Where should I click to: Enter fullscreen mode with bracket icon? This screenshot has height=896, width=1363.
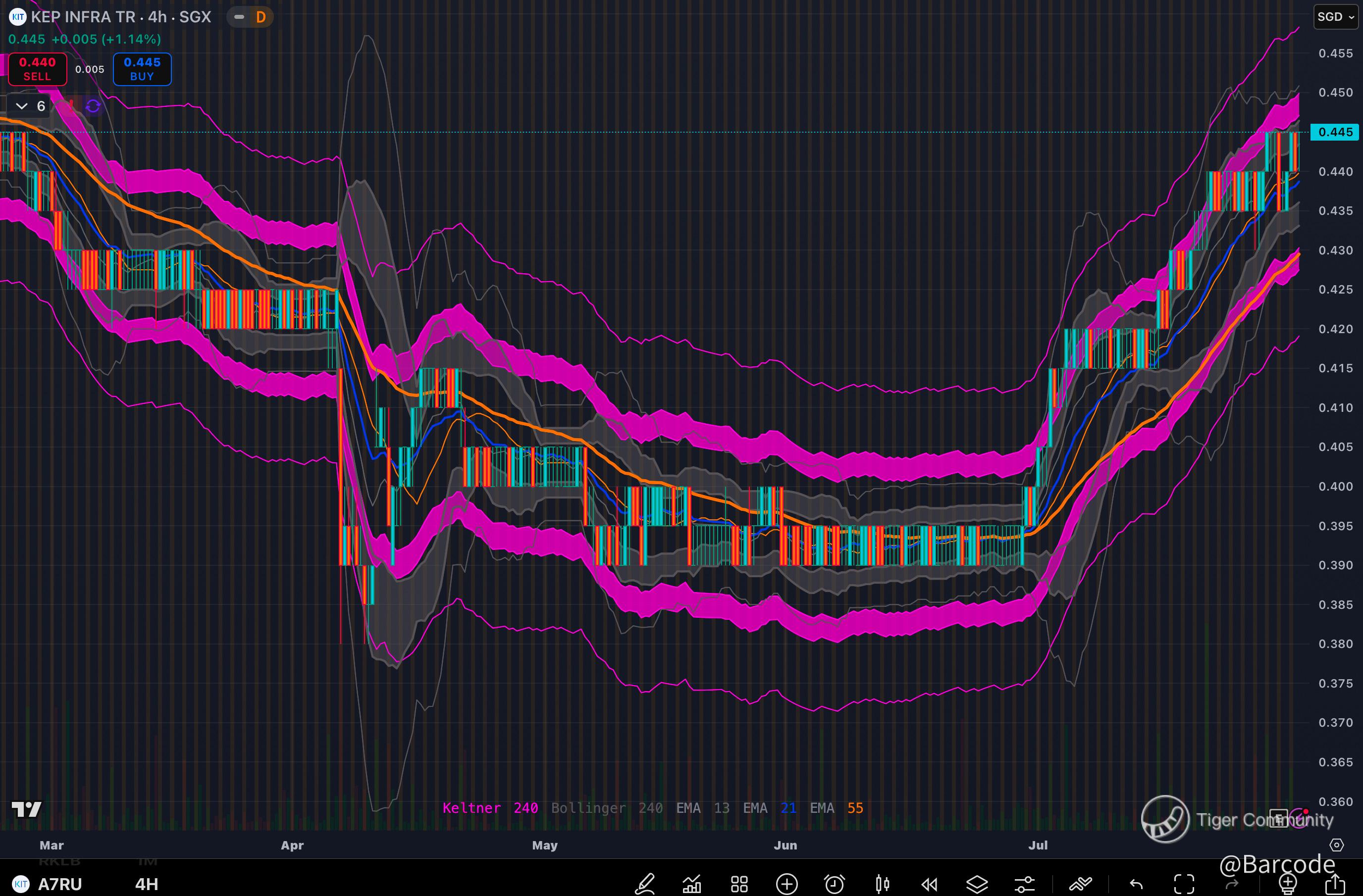(1184, 884)
